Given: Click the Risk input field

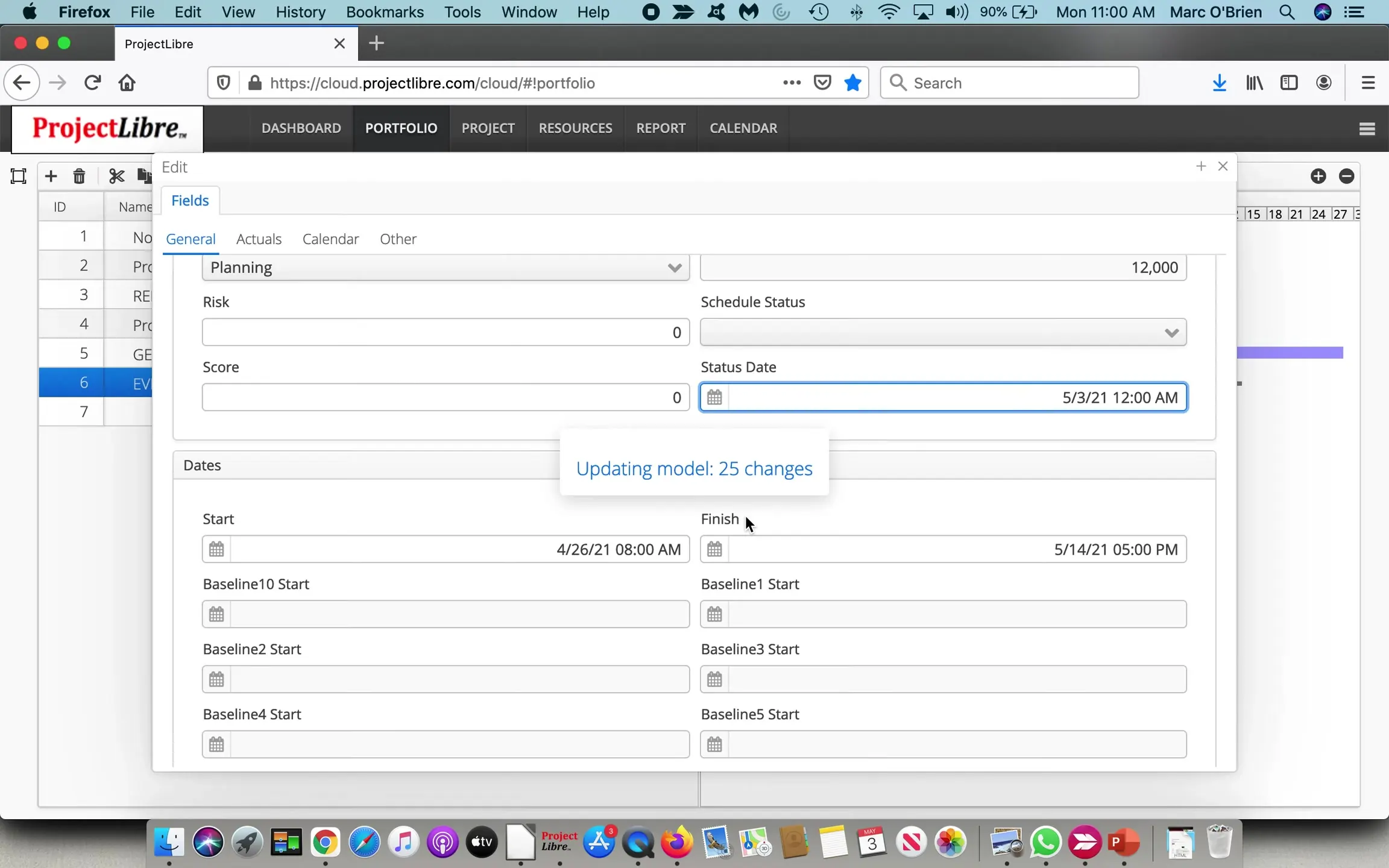Looking at the screenshot, I should click(446, 332).
